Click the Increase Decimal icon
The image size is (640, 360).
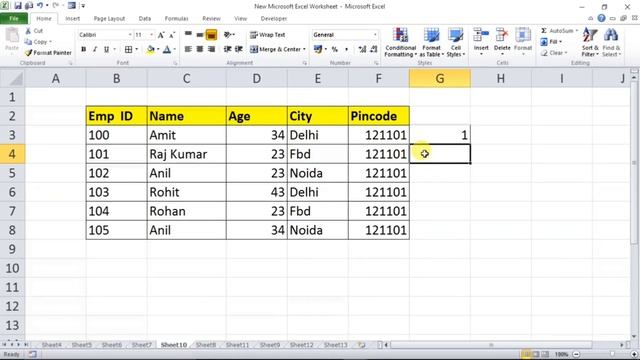coord(362,49)
